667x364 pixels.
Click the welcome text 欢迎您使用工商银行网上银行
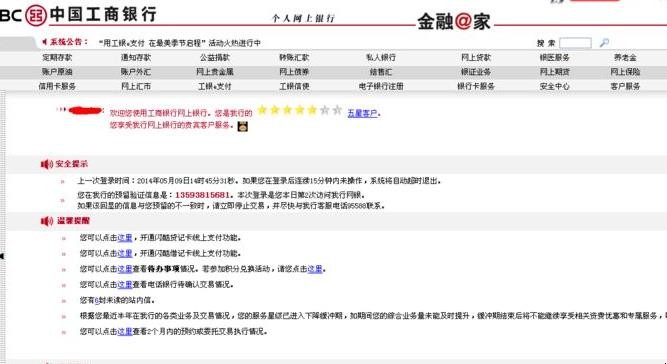coord(160,113)
